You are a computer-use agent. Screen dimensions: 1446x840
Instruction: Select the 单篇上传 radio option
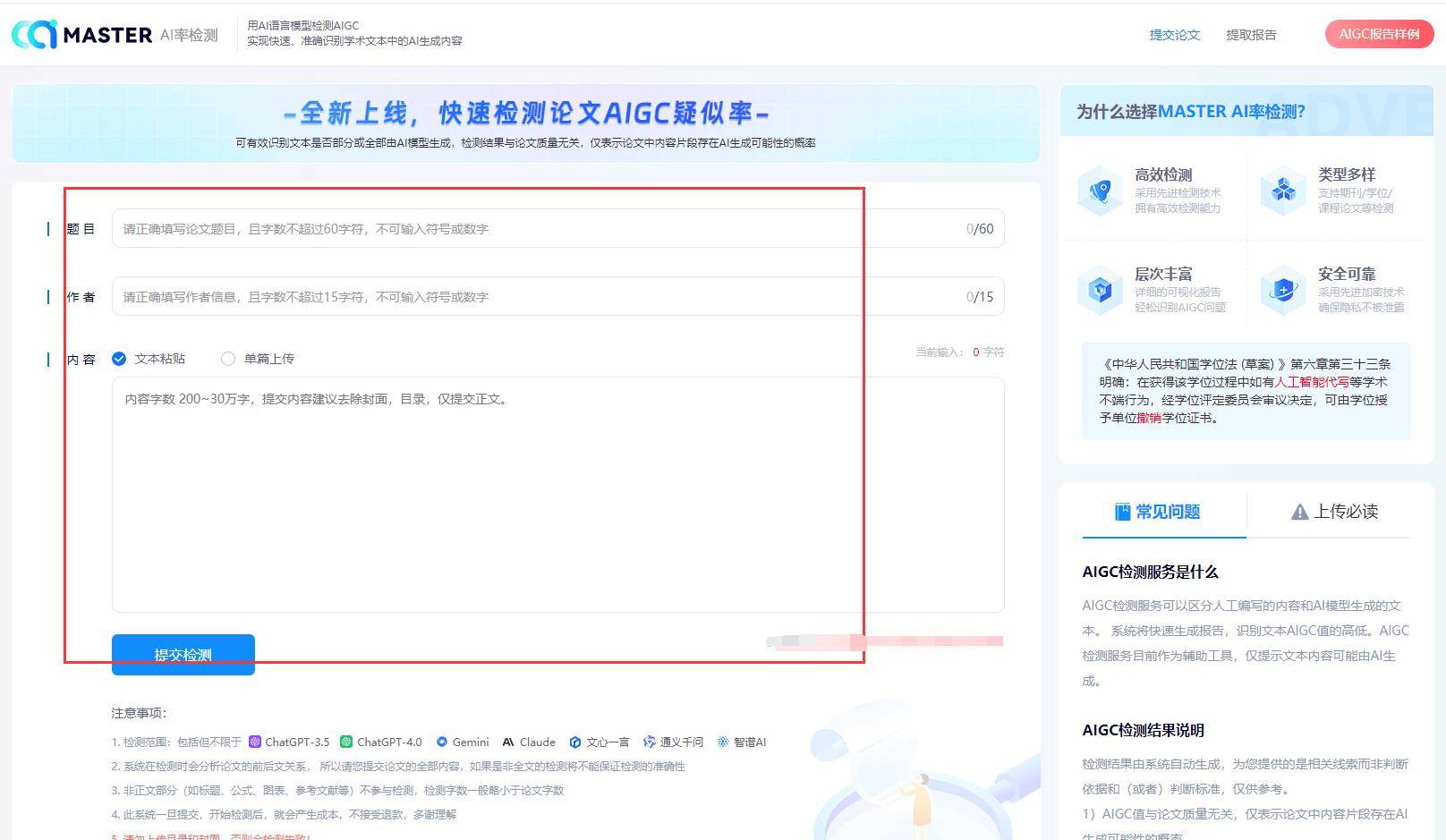228,359
